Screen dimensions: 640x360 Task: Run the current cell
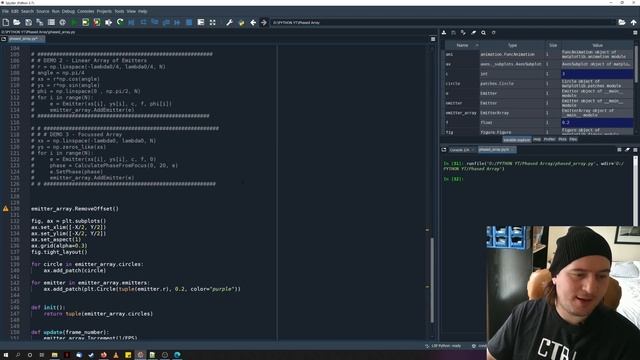coord(85,22)
